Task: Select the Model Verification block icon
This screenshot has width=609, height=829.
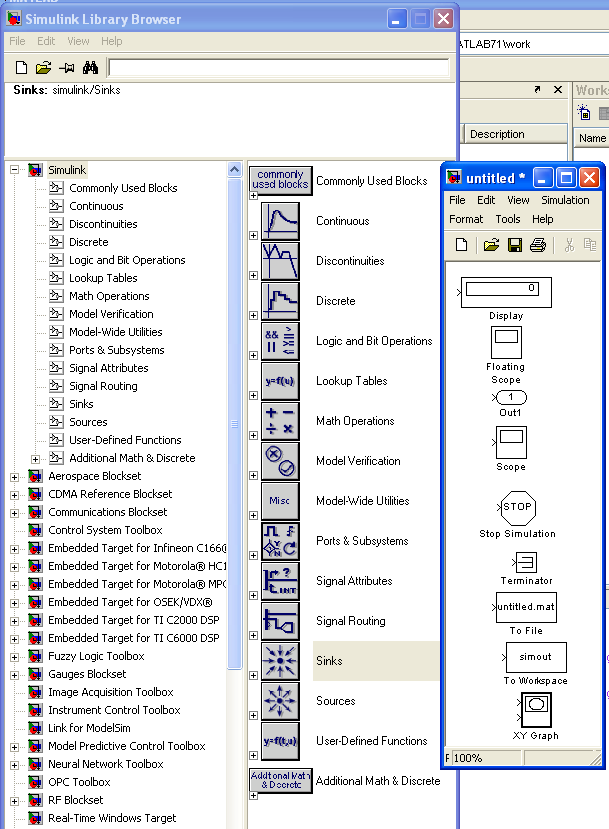Action: [x=280, y=461]
